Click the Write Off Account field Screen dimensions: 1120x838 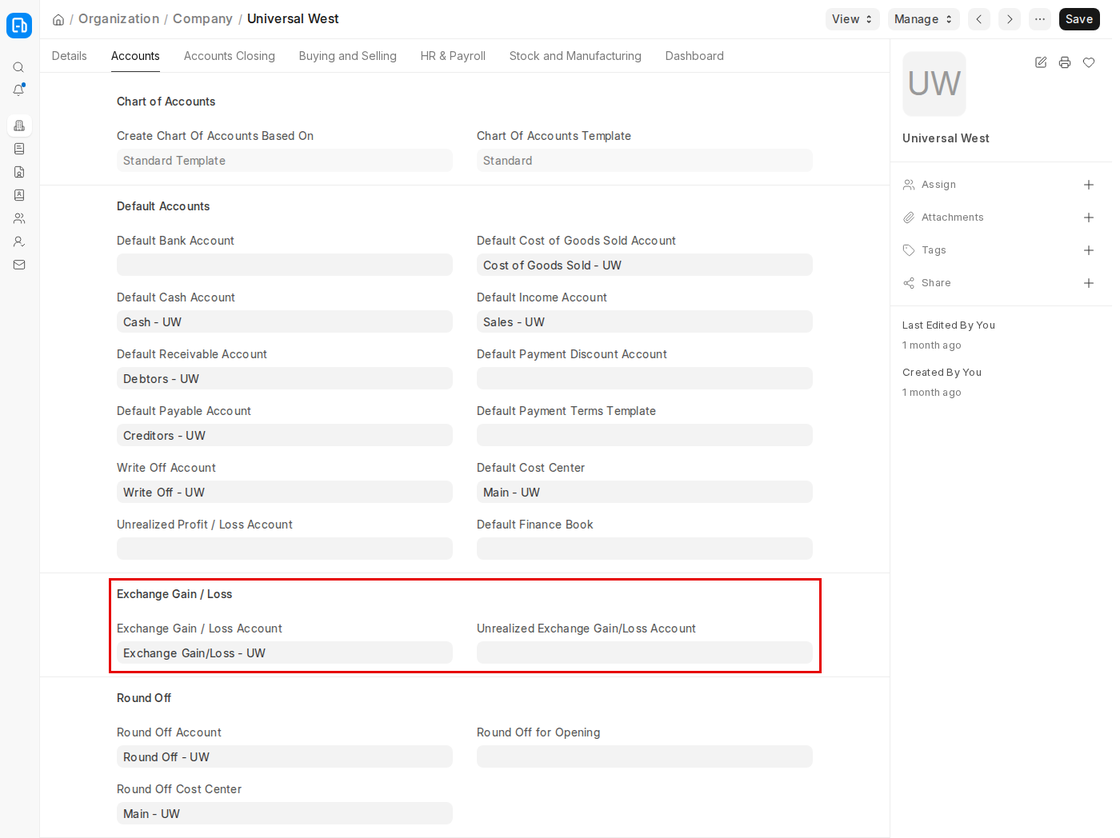[x=284, y=492]
